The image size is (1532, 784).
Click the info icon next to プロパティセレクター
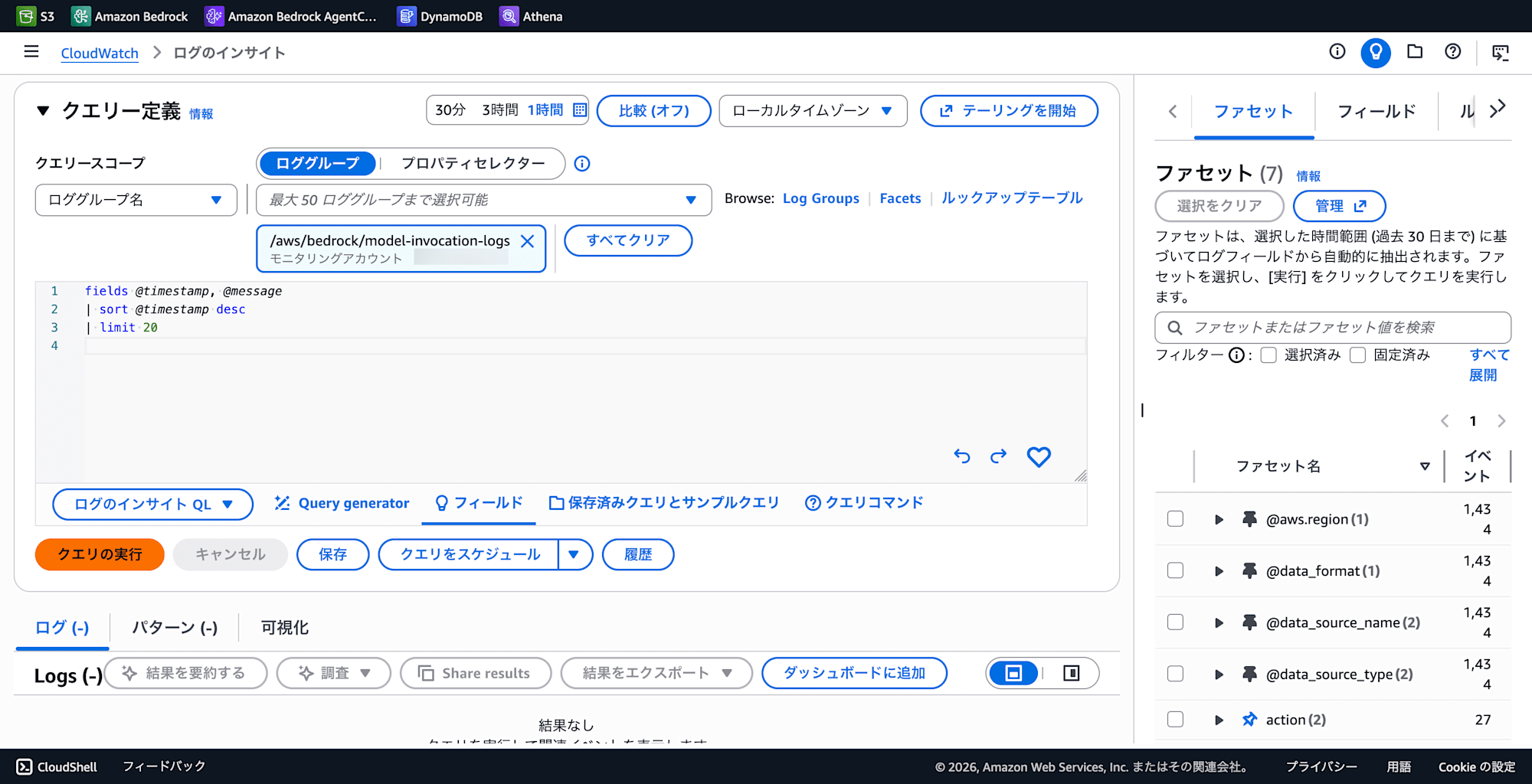click(582, 164)
